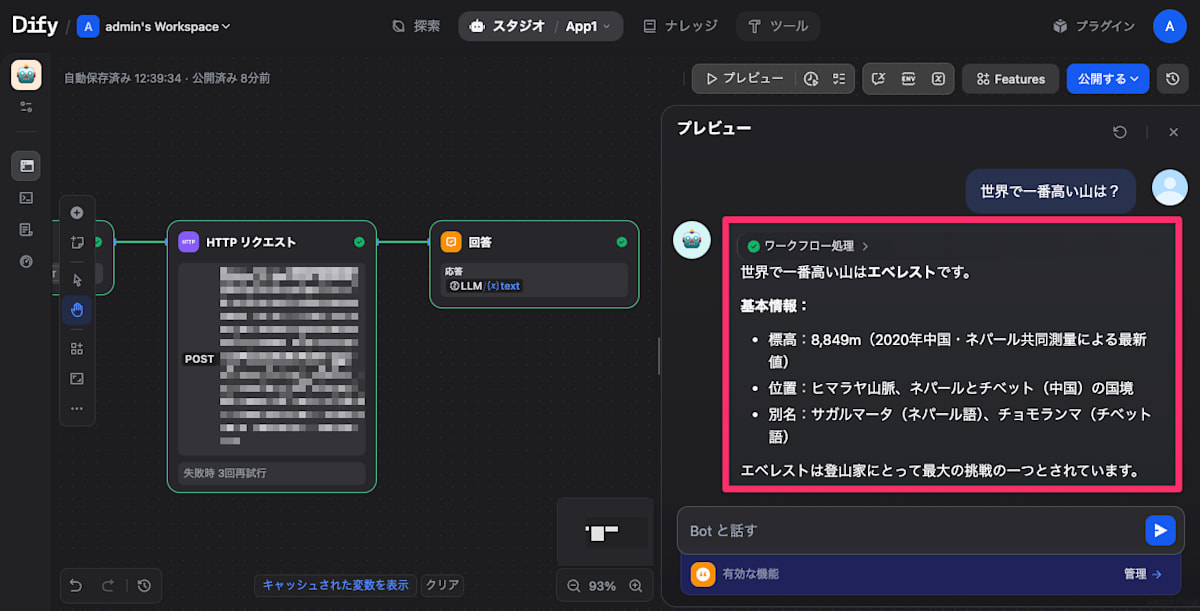Screen dimensions: 1200x611
Task: Click the クリア button
Action: (442, 586)
